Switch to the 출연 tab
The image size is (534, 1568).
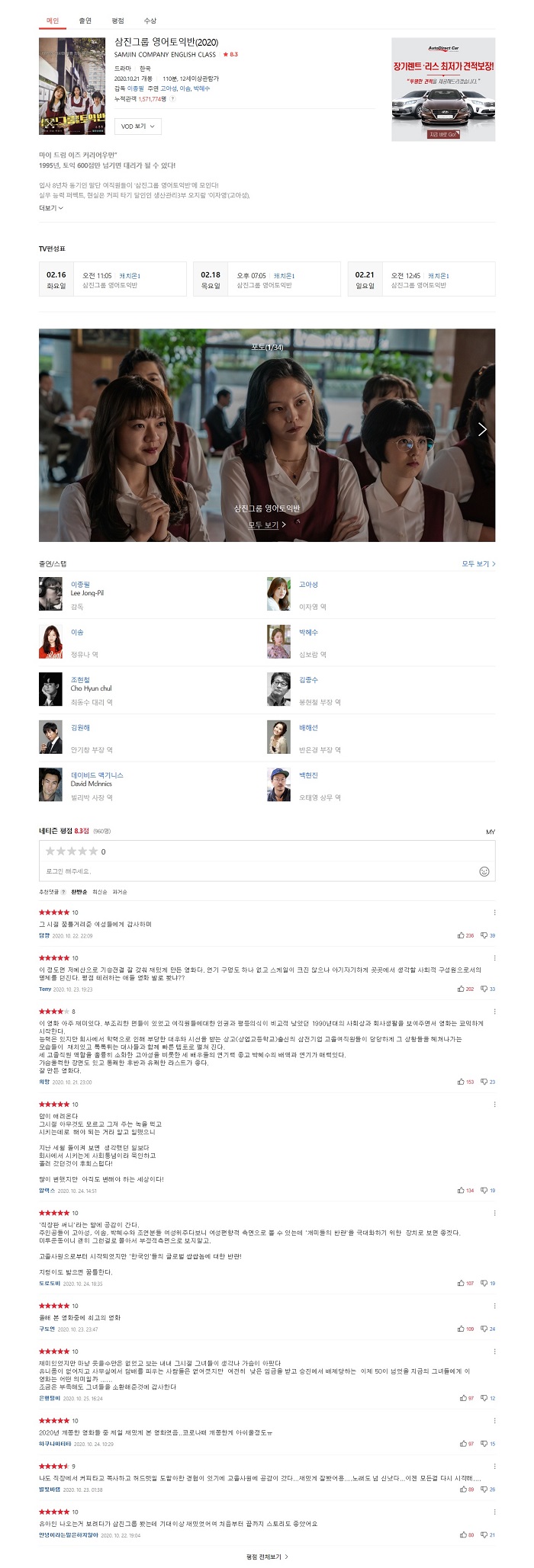click(x=85, y=21)
